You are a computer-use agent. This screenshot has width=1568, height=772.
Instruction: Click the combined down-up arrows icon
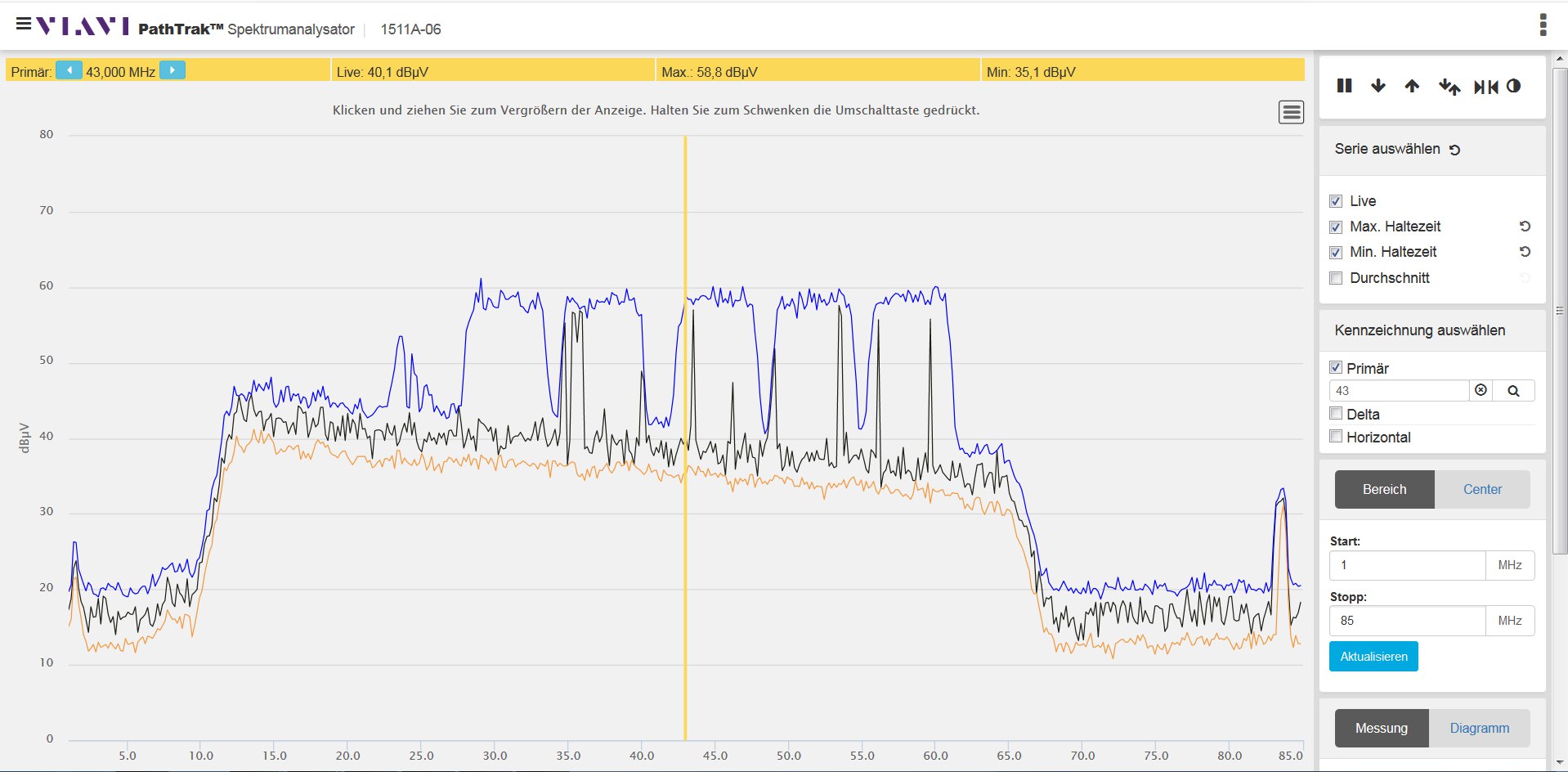[x=1449, y=86]
